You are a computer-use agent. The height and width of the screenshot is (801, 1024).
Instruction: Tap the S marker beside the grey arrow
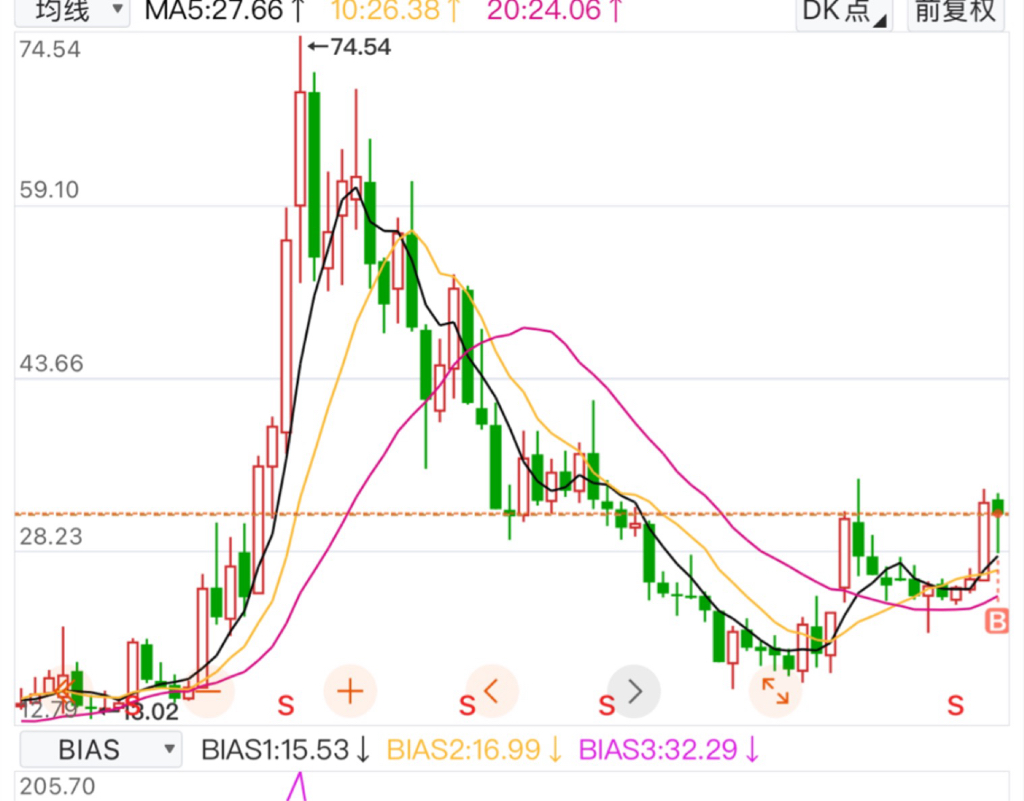(607, 706)
